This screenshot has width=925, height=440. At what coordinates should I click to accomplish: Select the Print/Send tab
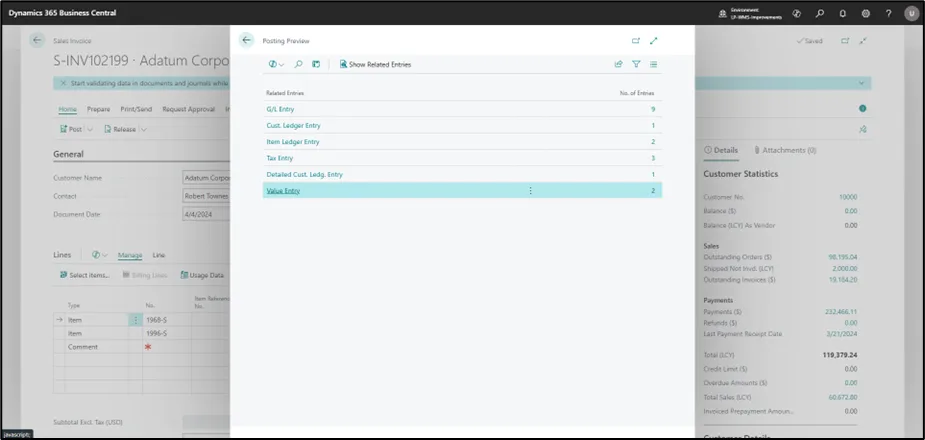click(x=136, y=109)
